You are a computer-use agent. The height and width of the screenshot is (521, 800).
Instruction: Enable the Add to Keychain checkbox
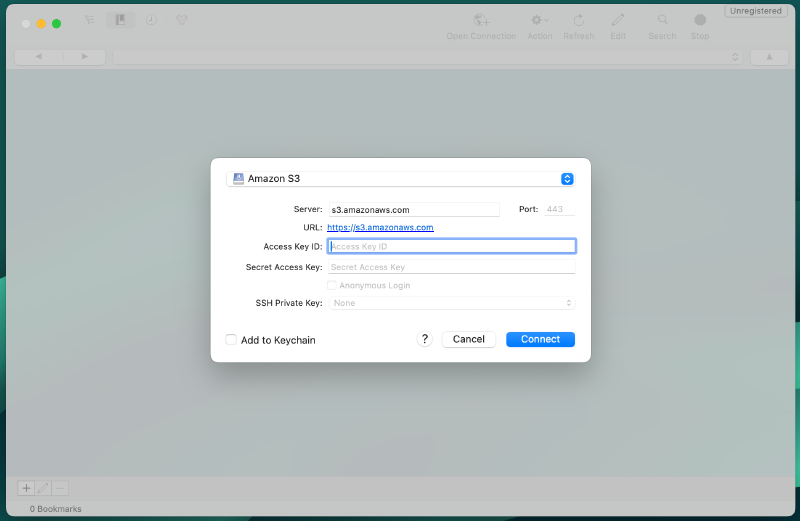(x=231, y=340)
